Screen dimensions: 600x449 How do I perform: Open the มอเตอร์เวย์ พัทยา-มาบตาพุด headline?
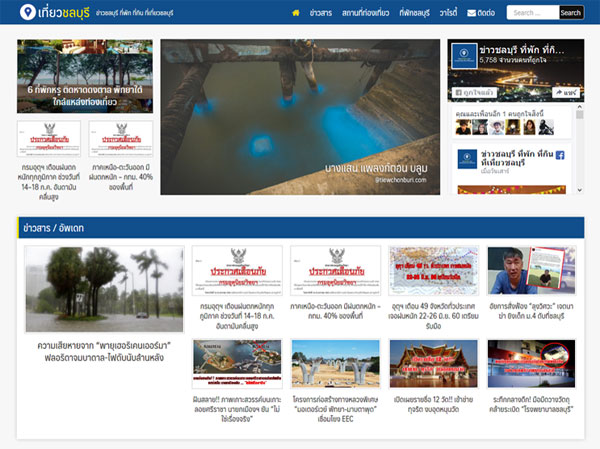[336, 409]
